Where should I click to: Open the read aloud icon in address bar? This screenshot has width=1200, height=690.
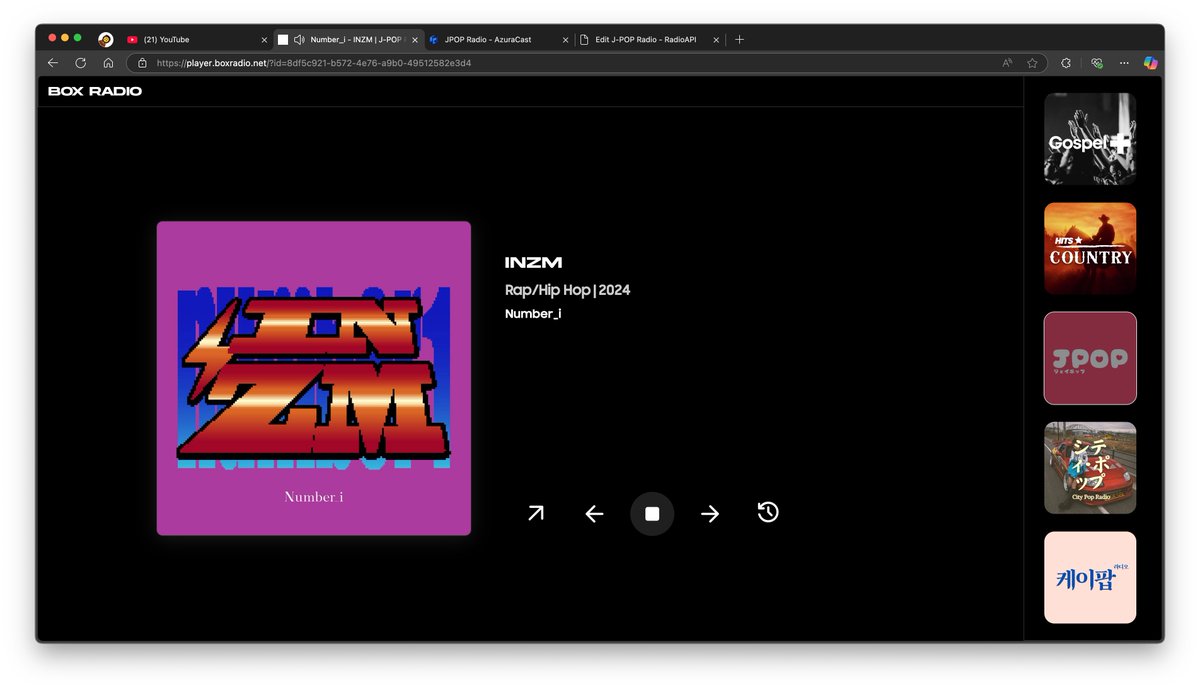coord(1007,63)
